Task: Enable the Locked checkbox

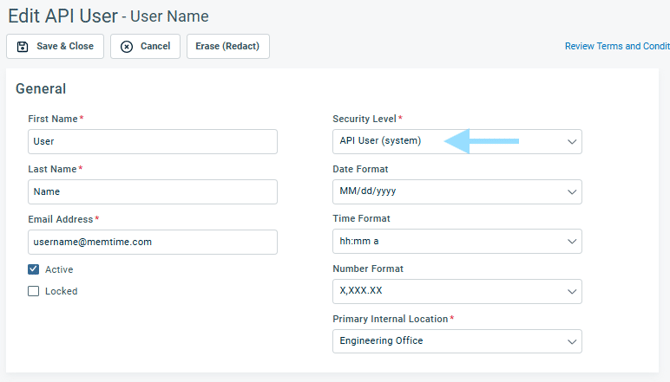Action: tap(33, 291)
